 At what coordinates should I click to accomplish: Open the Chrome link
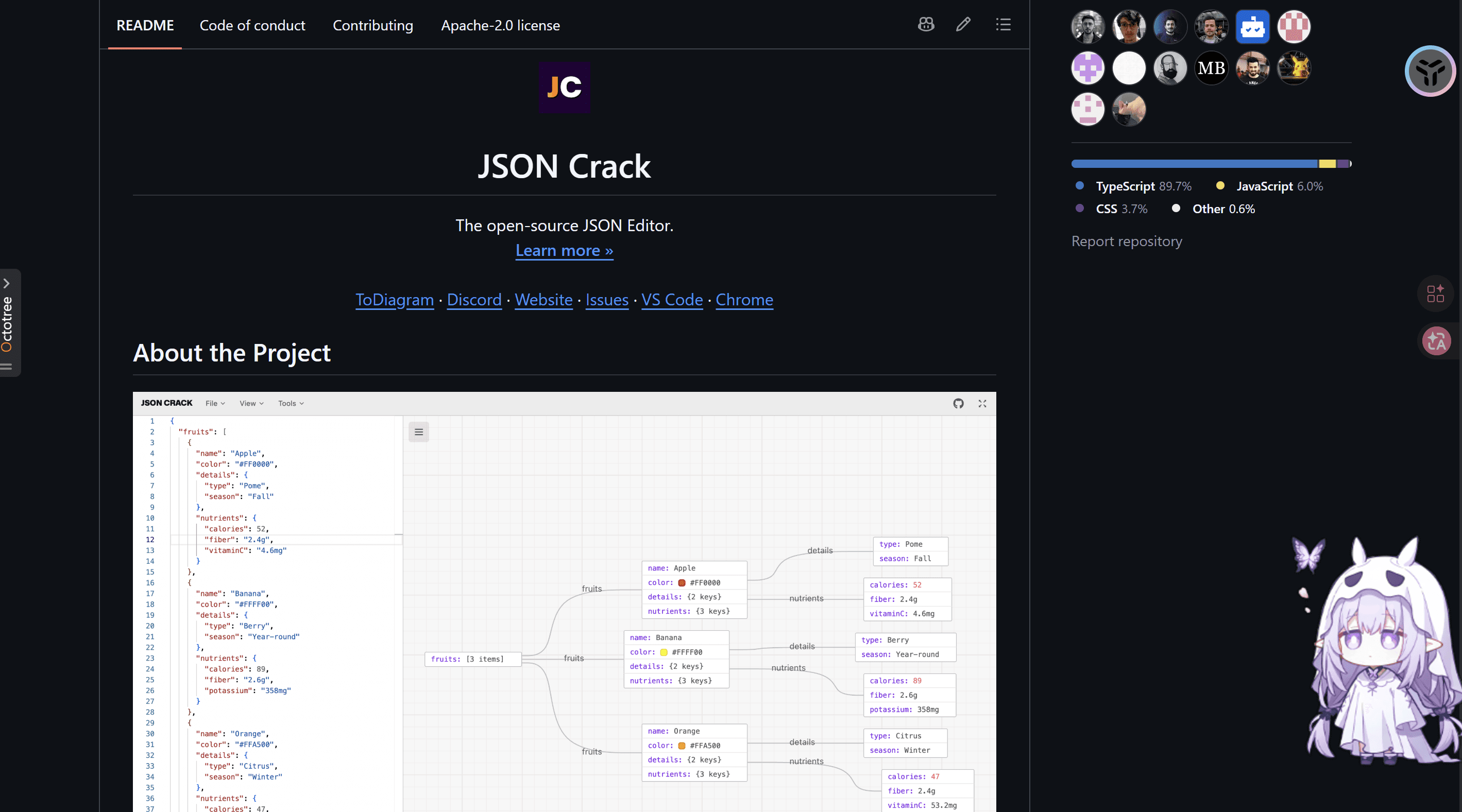[744, 300]
